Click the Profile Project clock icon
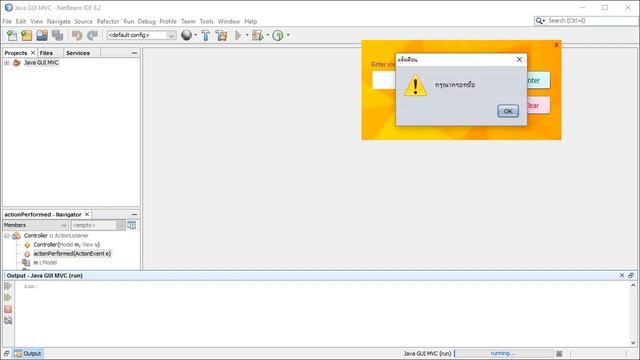Image resolution: width=640 pixels, height=360 pixels. (278, 36)
